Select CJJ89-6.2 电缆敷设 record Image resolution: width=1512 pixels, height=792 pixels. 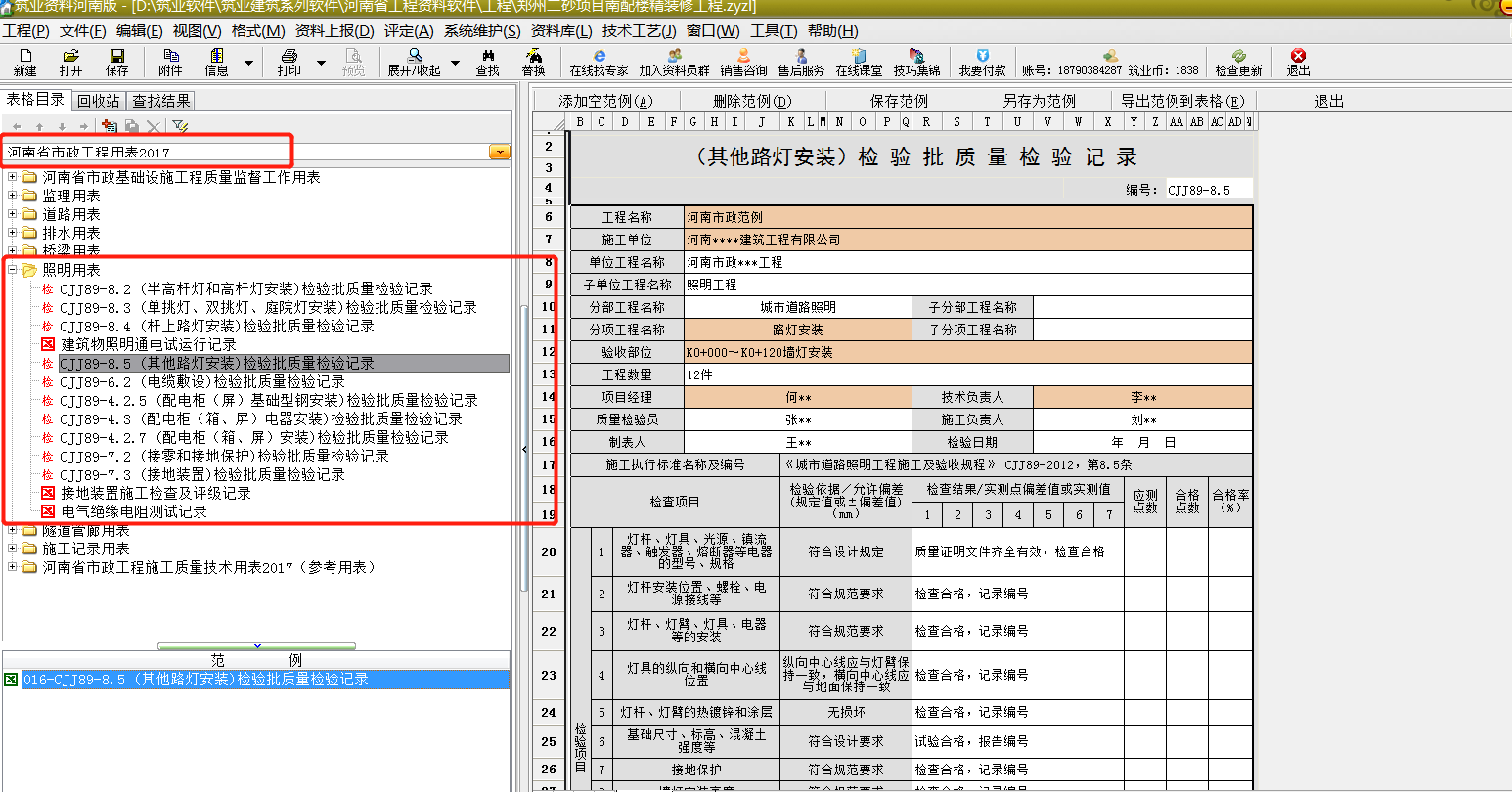202,381
